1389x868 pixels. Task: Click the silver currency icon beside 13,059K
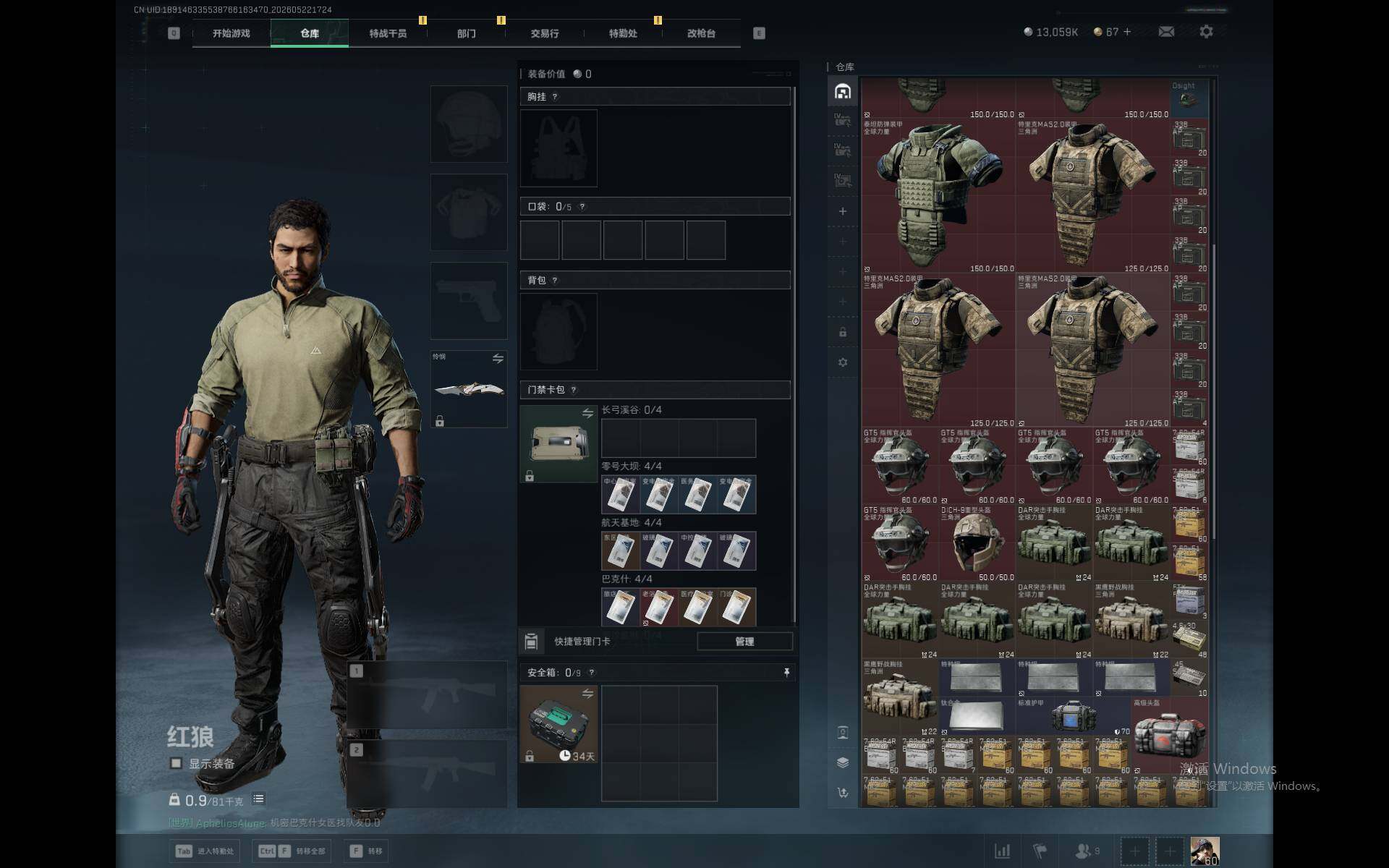coord(1028,32)
